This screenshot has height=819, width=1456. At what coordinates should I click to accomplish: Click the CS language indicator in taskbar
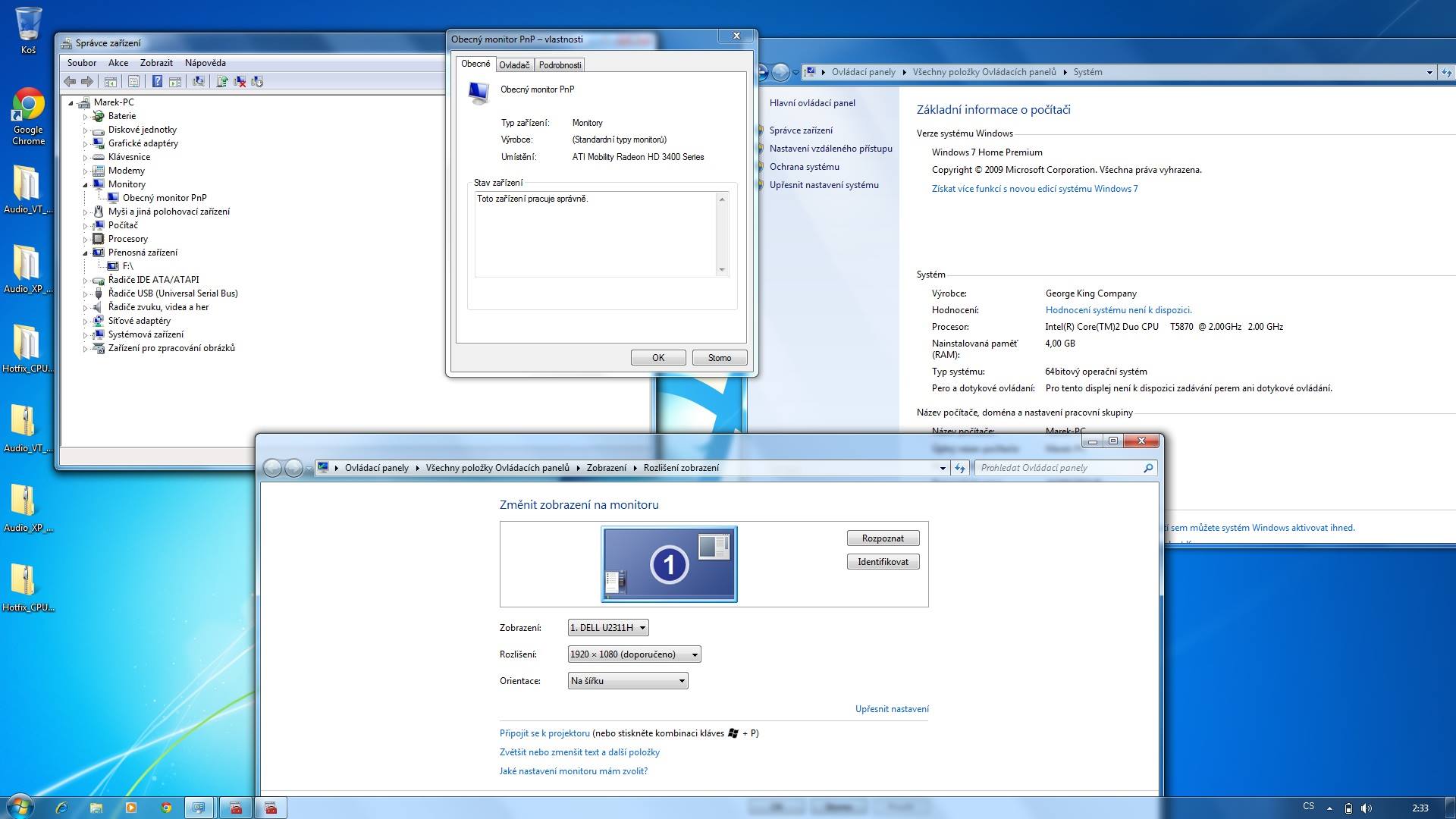tap(1308, 806)
